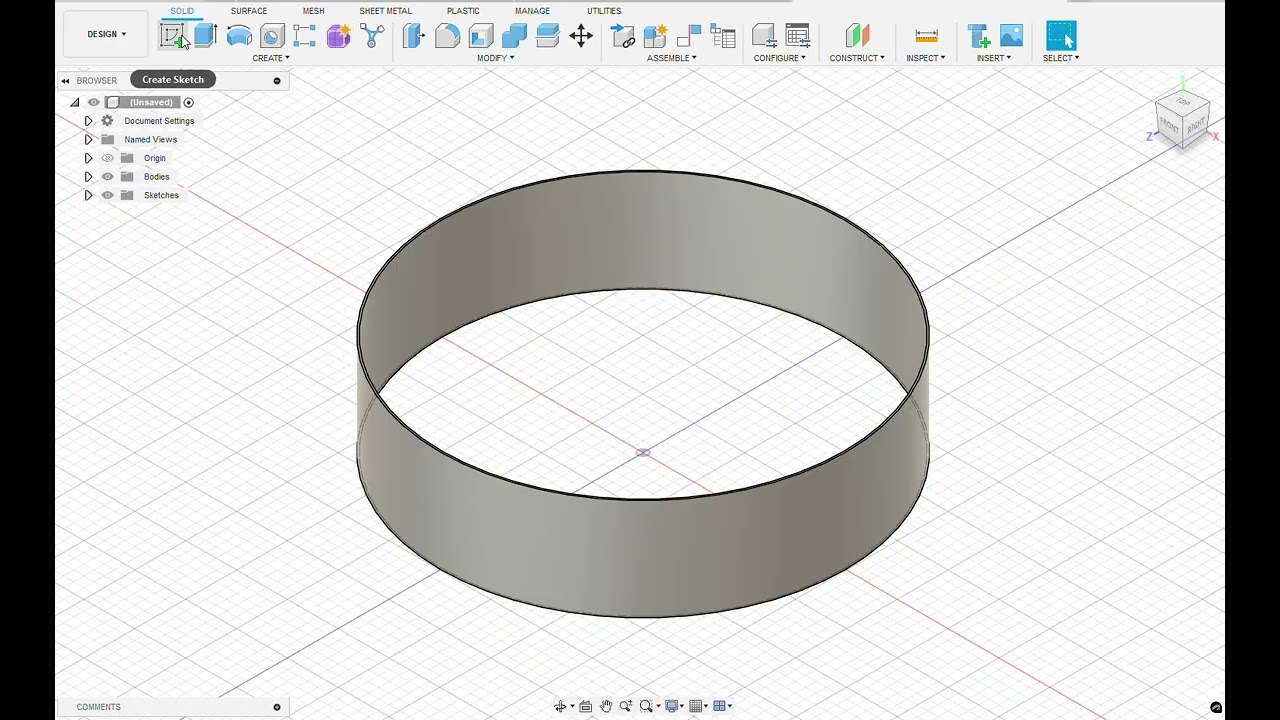This screenshot has width=1280, height=720.
Task: Select the Move/Copy tool
Action: click(x=581, y=36)
